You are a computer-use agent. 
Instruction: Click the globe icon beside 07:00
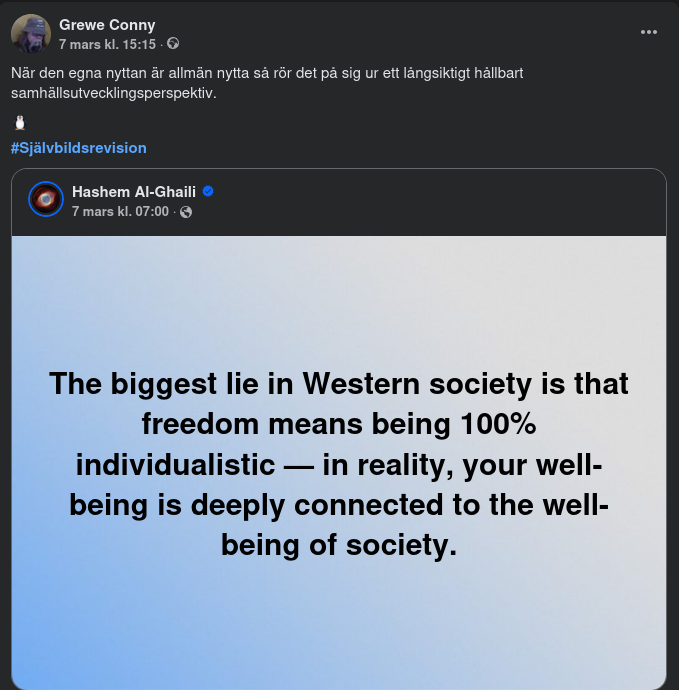pyautogui.click(x=186, y=212)
